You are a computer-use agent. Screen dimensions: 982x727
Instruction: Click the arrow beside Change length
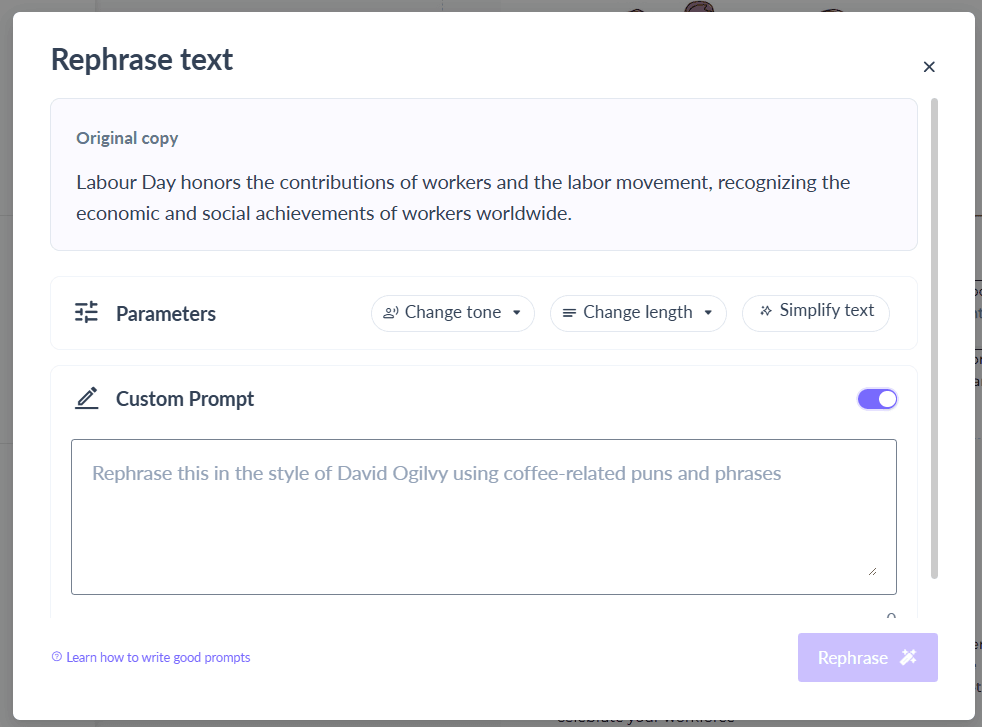point(708,313)
